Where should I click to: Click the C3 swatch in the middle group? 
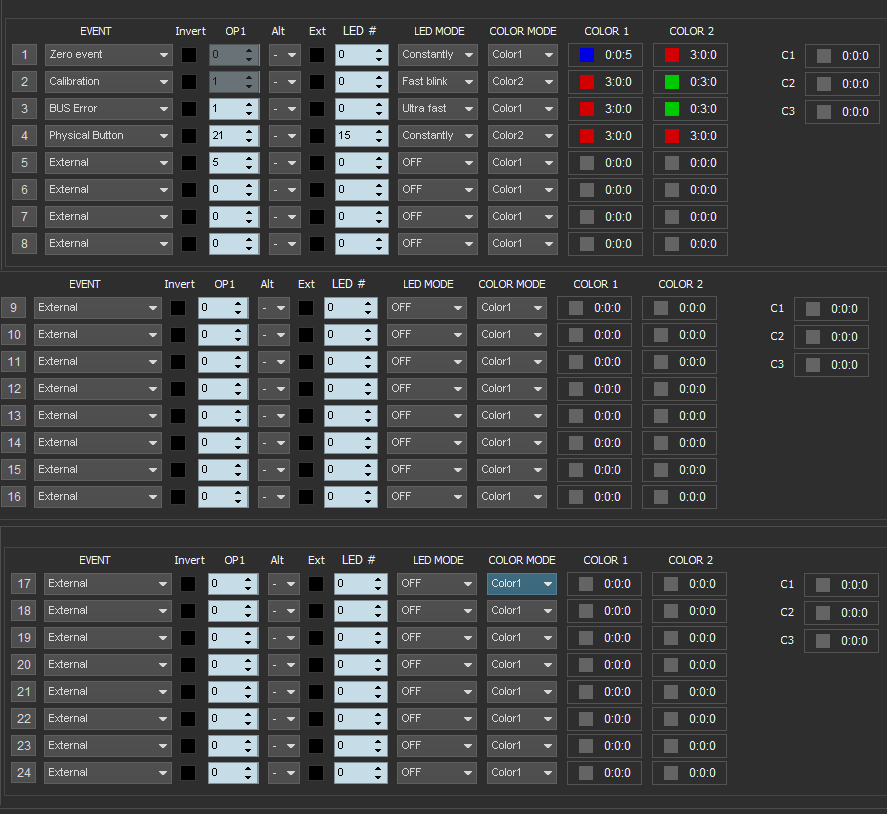tap(813, 365)
